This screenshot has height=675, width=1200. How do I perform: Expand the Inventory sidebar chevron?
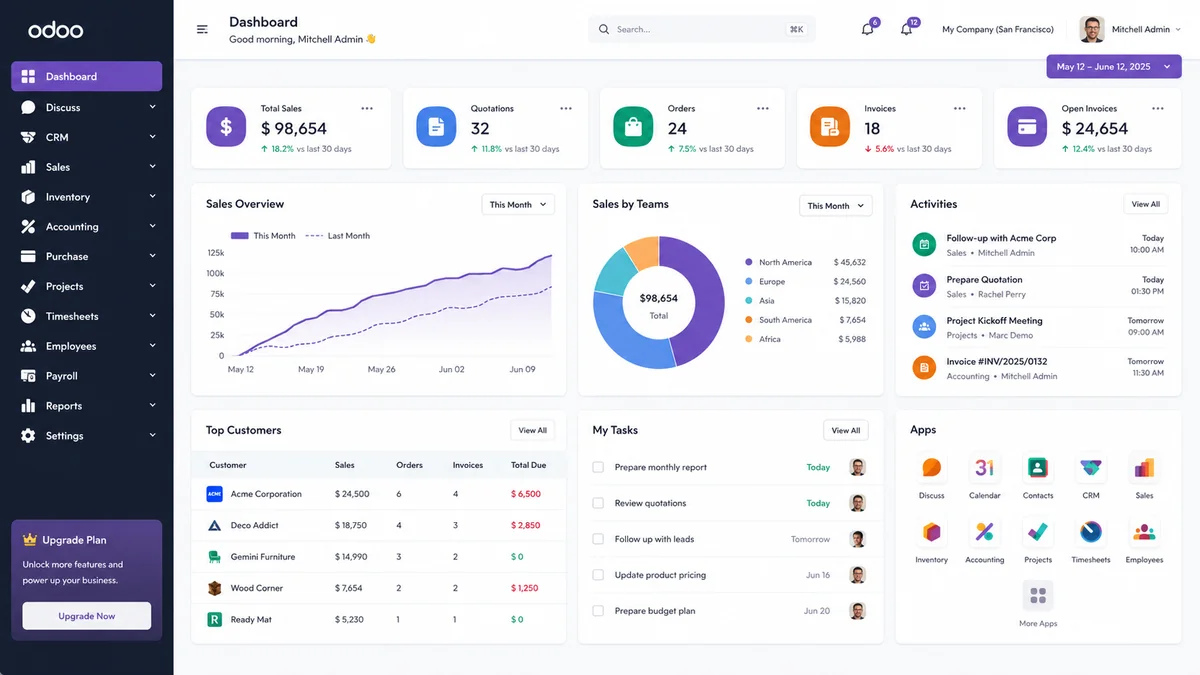coord(153,197)
